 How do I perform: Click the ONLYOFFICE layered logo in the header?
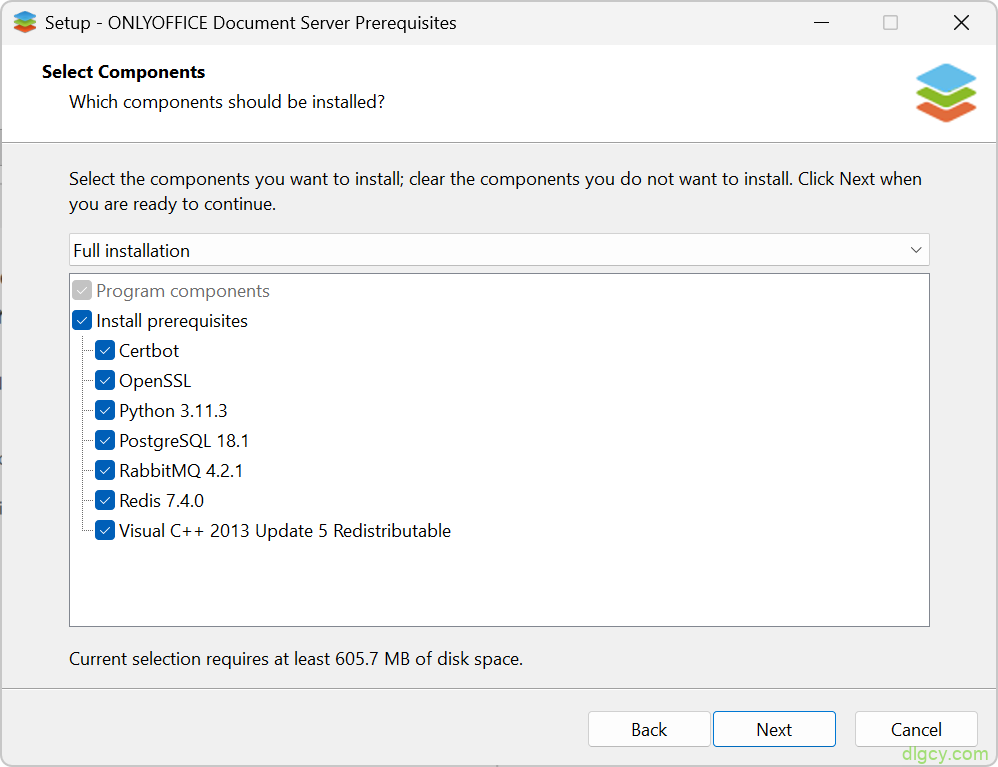click(x=946, y=93)
